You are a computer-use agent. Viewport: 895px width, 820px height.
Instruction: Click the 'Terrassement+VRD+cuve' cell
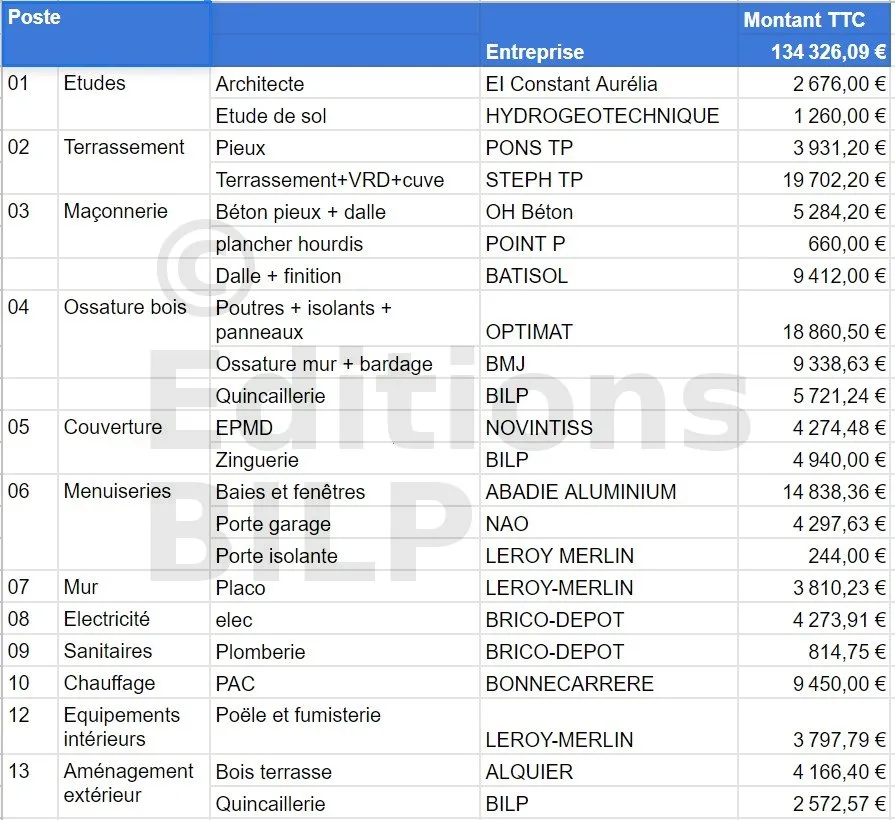point(330,180)
